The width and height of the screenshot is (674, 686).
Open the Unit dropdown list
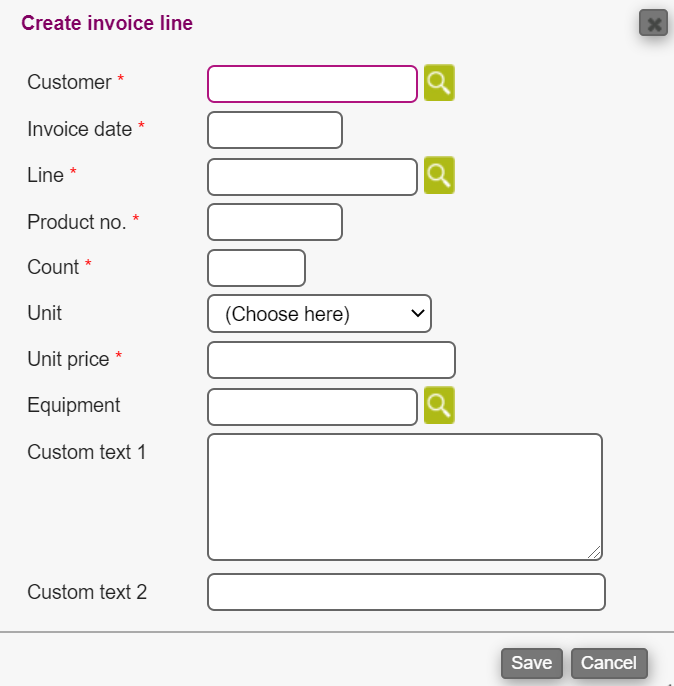(x=319, y=313)
